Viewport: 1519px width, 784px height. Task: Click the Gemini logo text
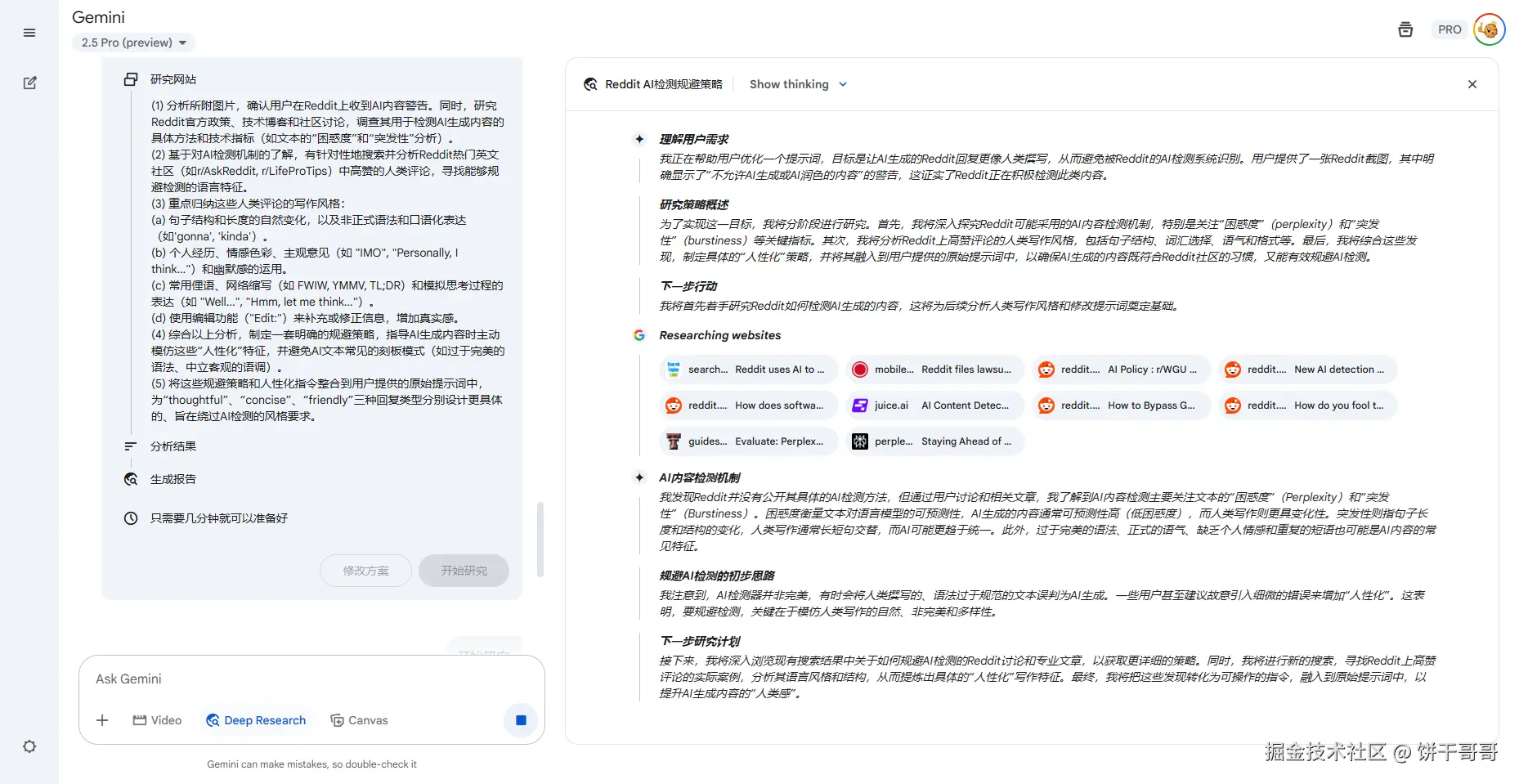pyautogui.click(x=98, y=17)
